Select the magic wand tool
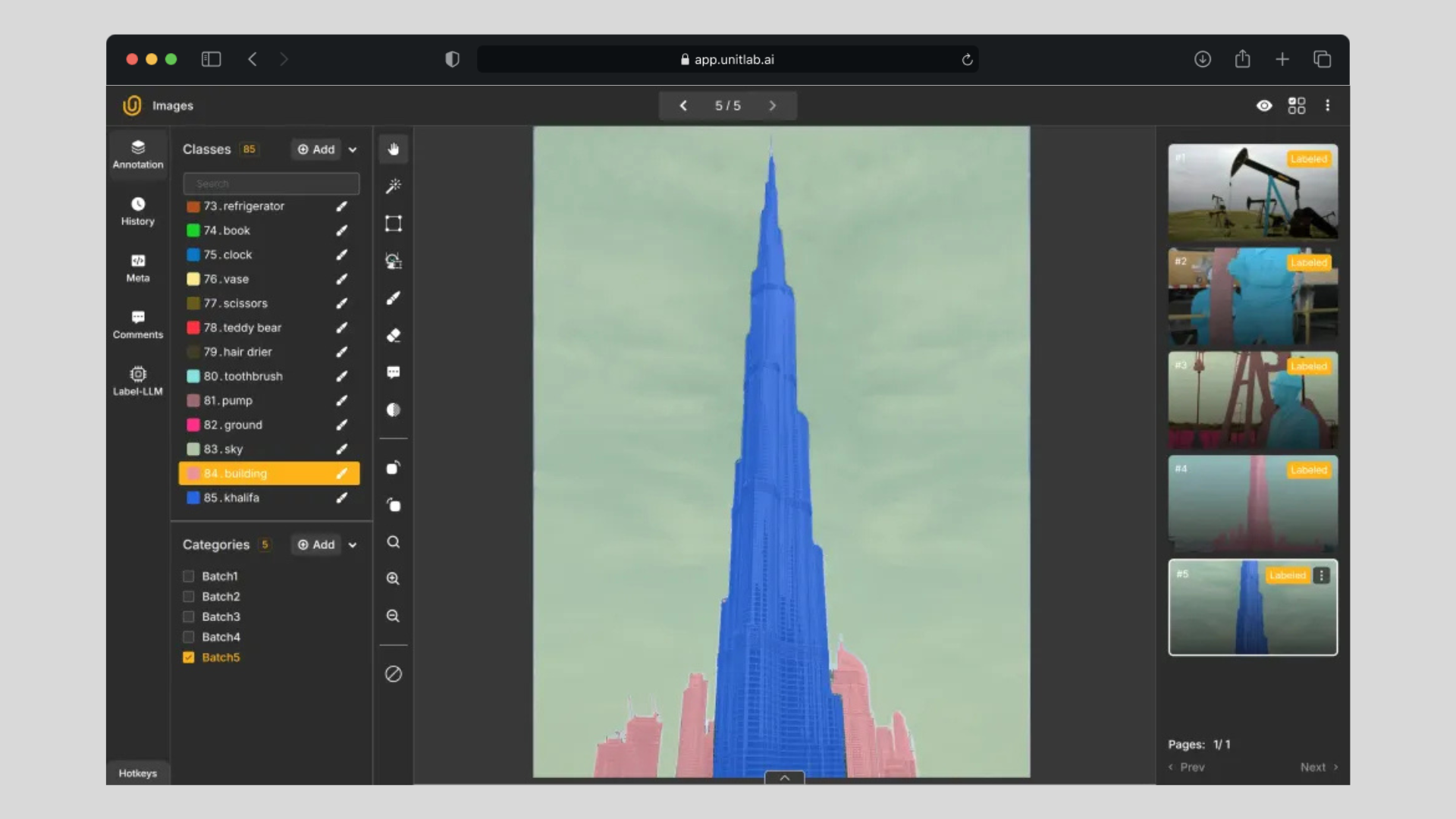1456x819 pixels. tap(393, 186)
